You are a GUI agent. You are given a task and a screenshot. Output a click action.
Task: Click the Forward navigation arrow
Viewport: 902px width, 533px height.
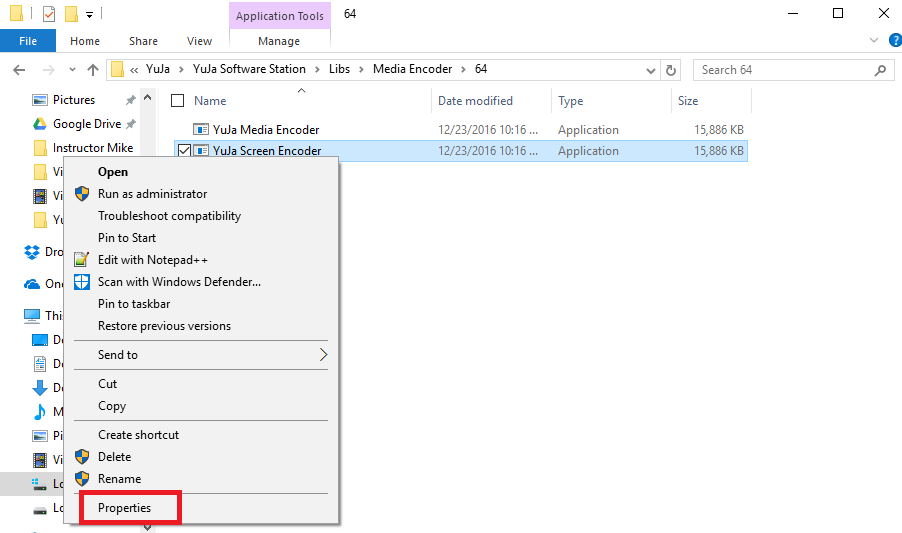tap(49, 70)
